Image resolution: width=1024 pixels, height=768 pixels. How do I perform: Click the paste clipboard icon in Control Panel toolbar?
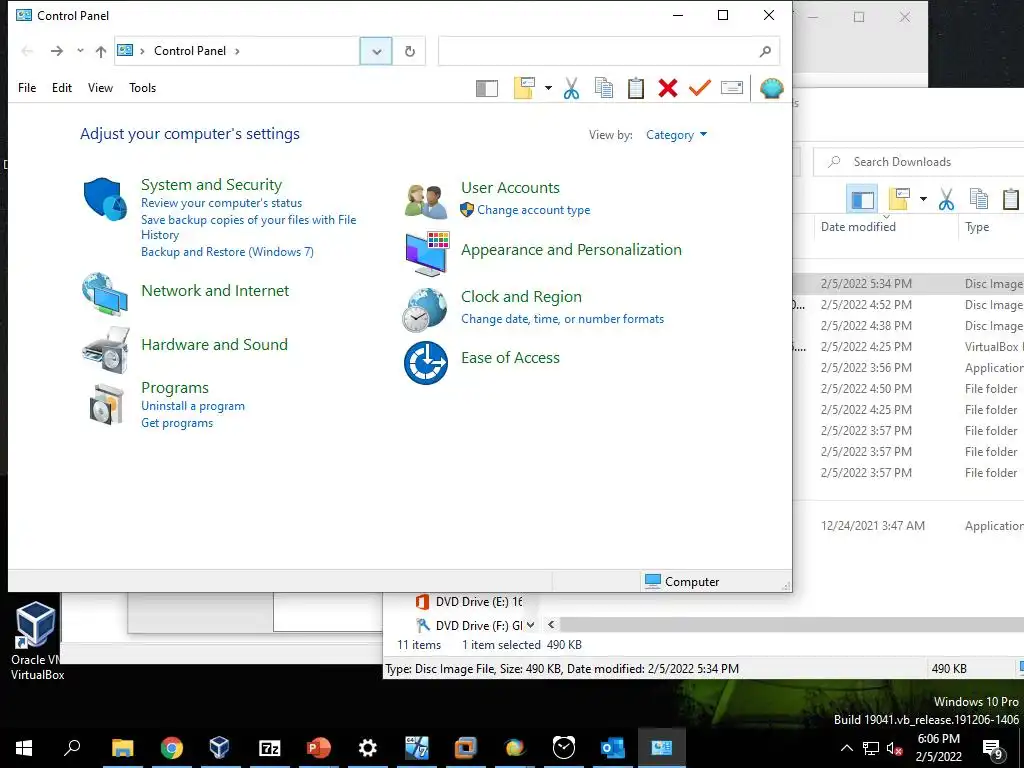coord(635,88)
